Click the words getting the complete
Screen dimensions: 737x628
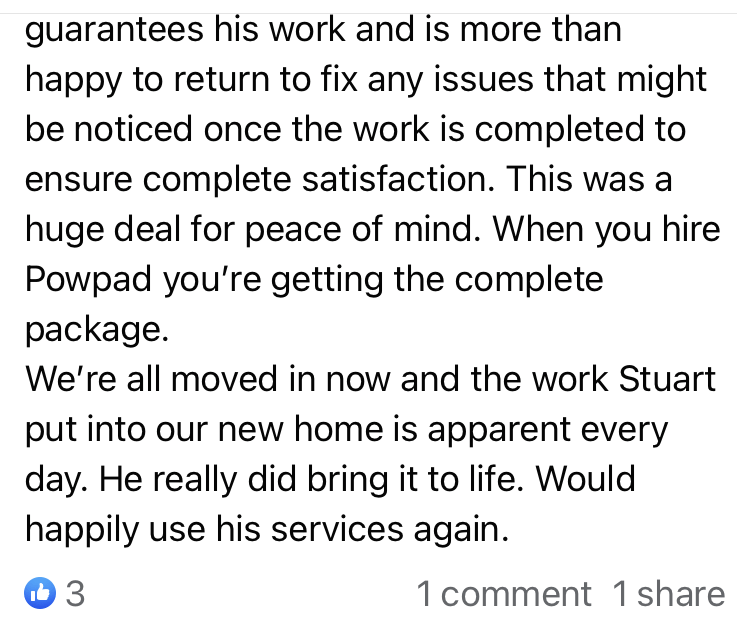click(x=437, y=280)
